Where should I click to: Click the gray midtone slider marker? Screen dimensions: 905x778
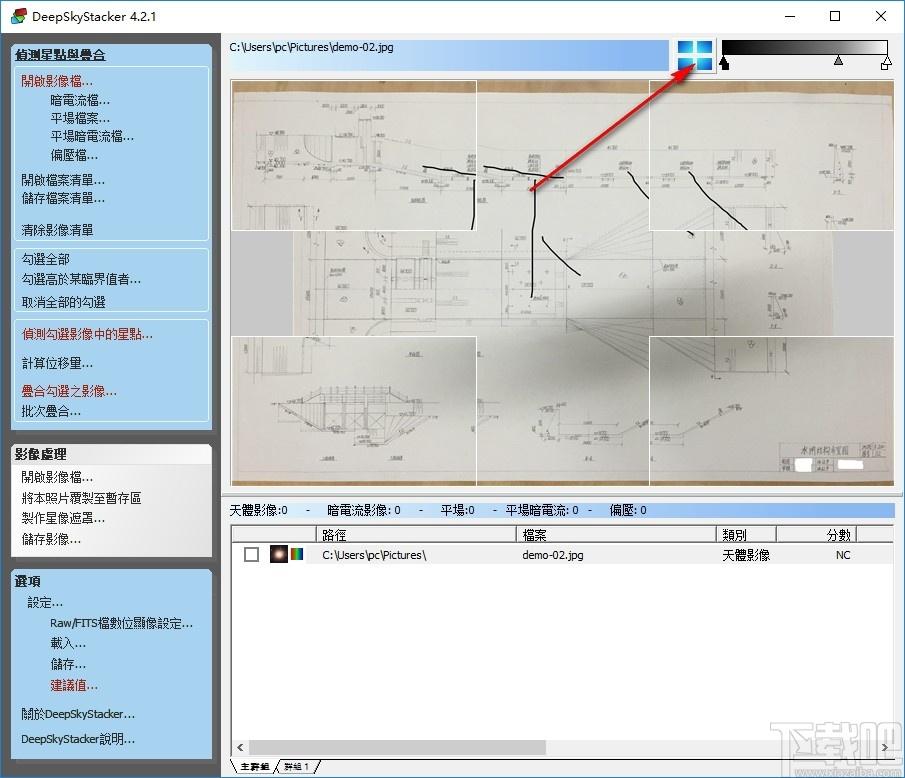[x=839, y=60]
